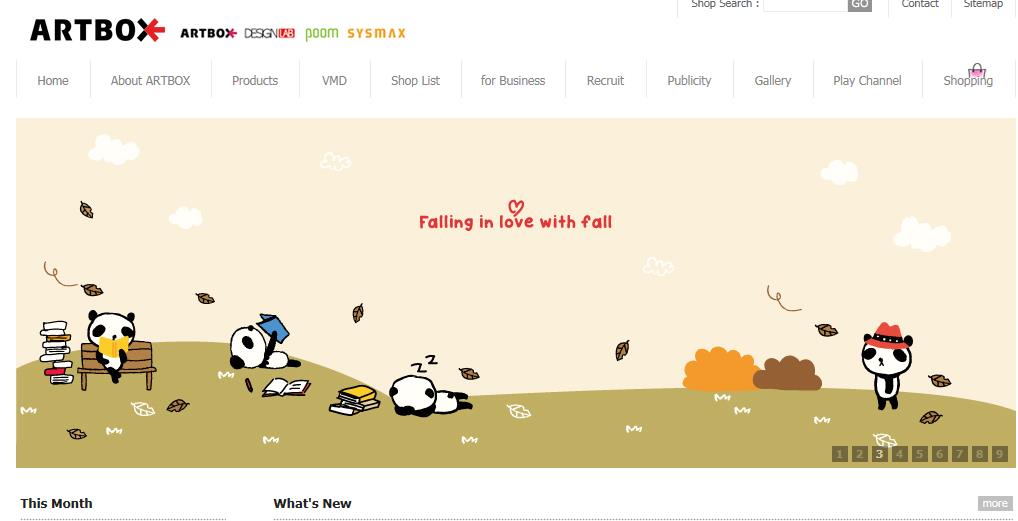Switch to banner slide 5

[x=919, y=454]
